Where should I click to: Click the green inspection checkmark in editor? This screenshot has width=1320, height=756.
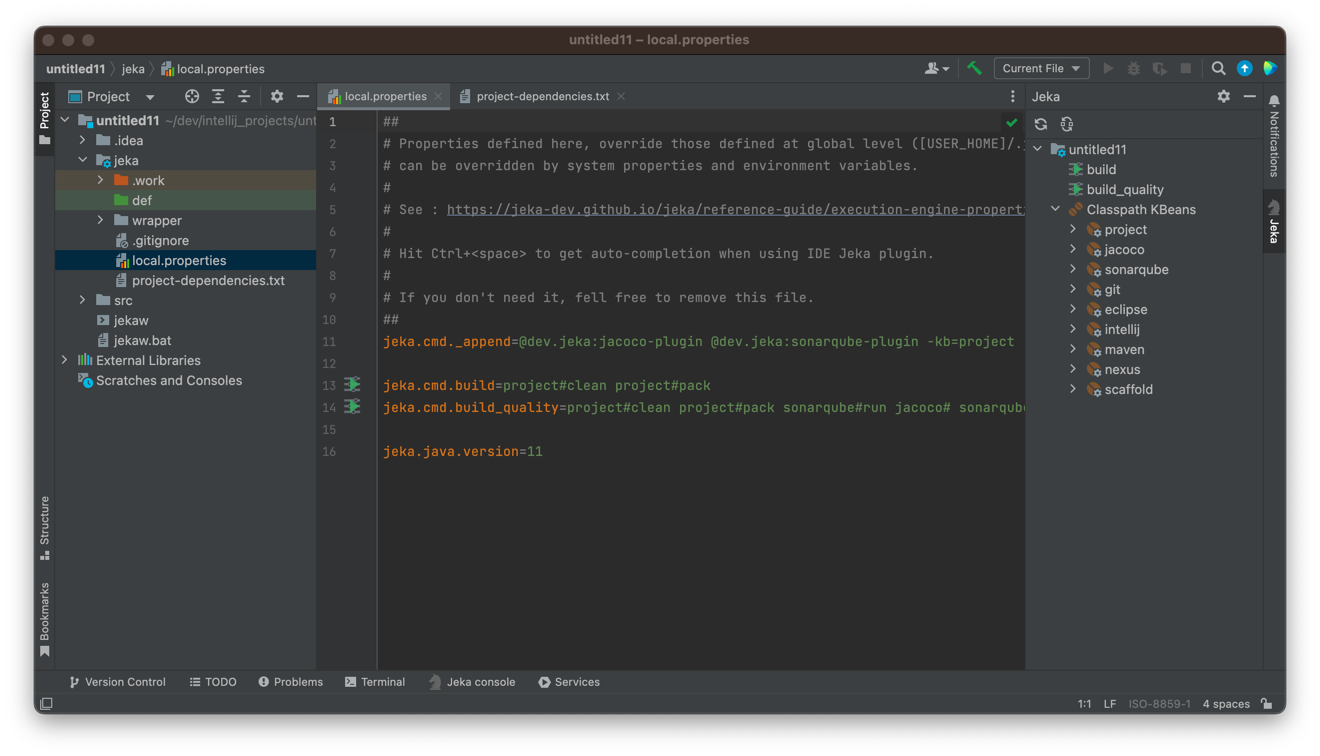click(x=1012, y=123)
